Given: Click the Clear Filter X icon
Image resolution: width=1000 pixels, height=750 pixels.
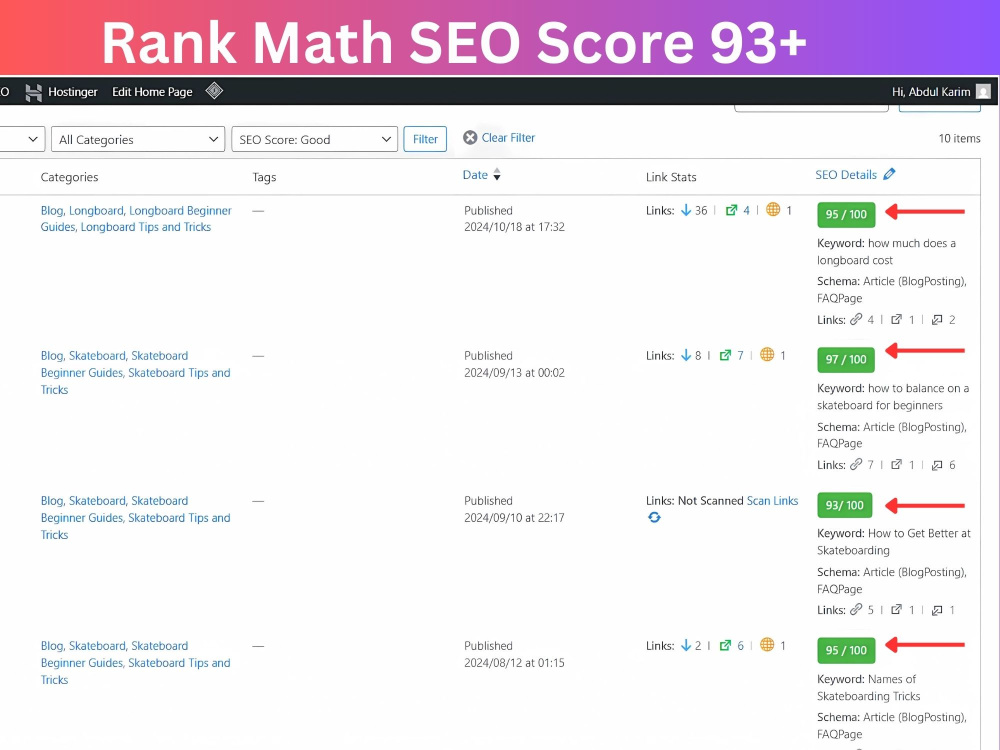Looking at the screenshot, I should click(x=470, y=138).
